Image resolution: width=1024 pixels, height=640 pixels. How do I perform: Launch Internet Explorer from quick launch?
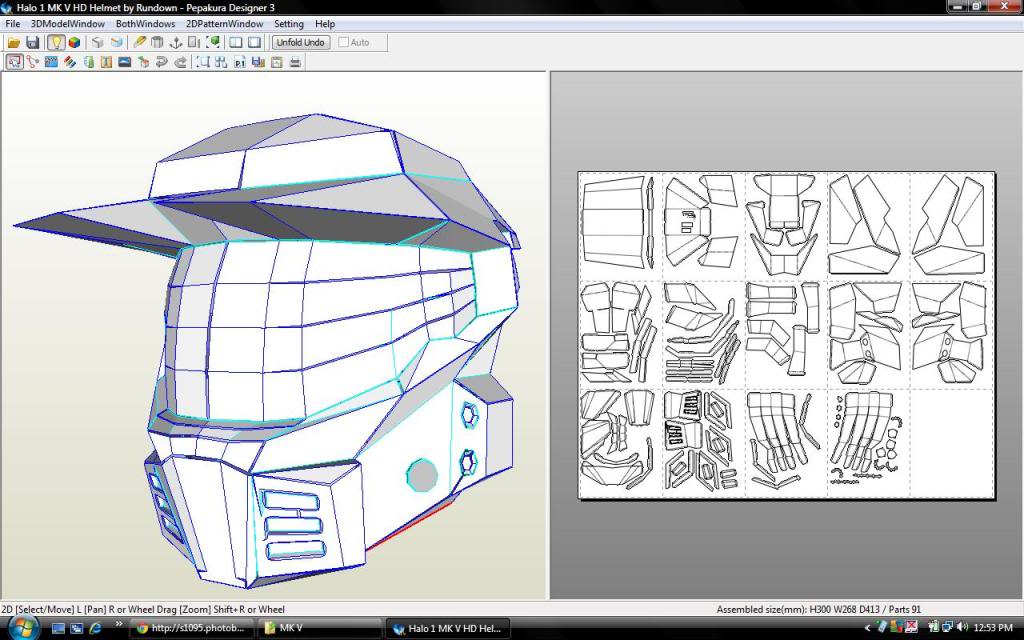[x=95, y=628]
